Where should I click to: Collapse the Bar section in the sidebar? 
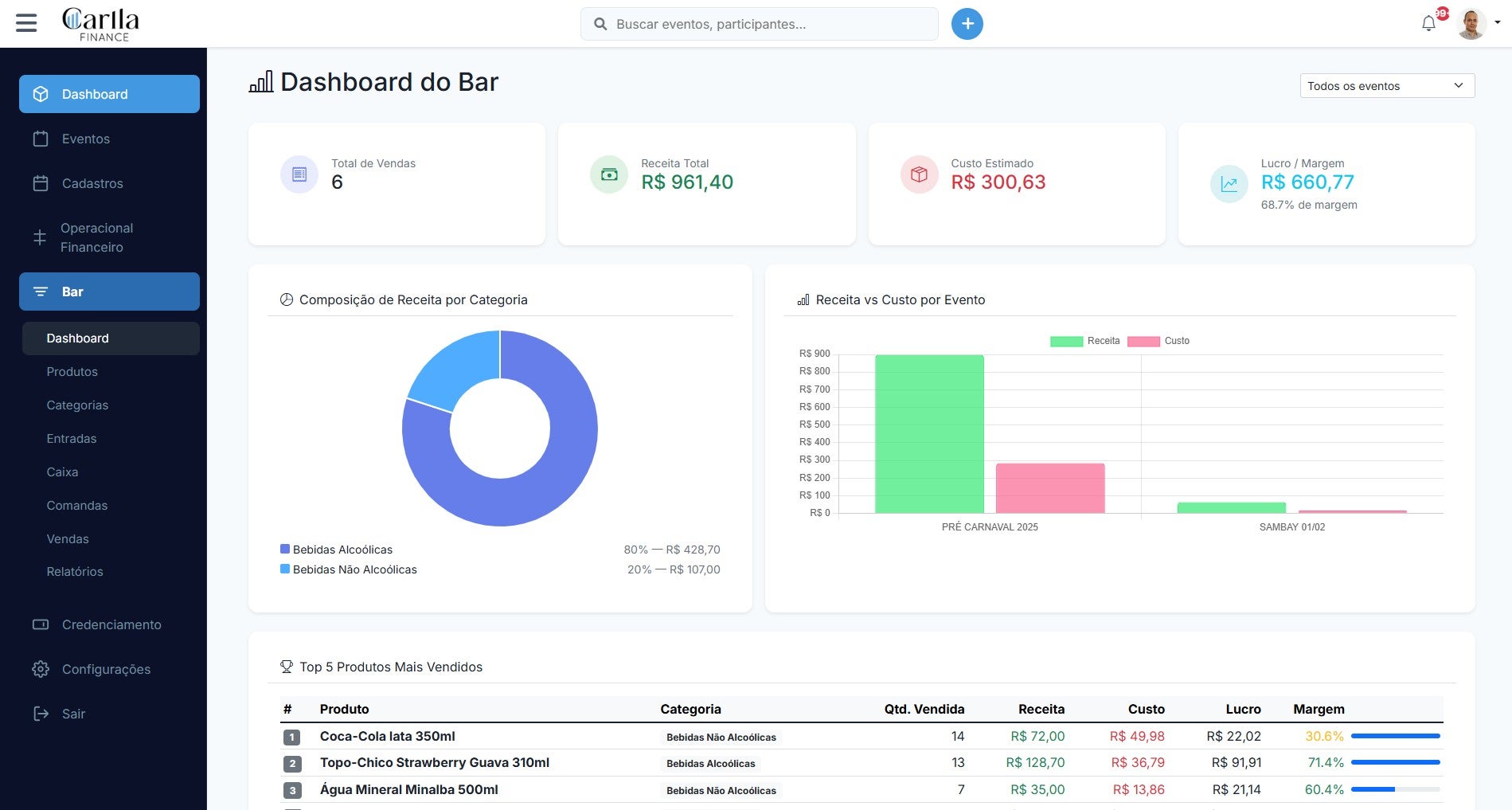tap(72, 292)
